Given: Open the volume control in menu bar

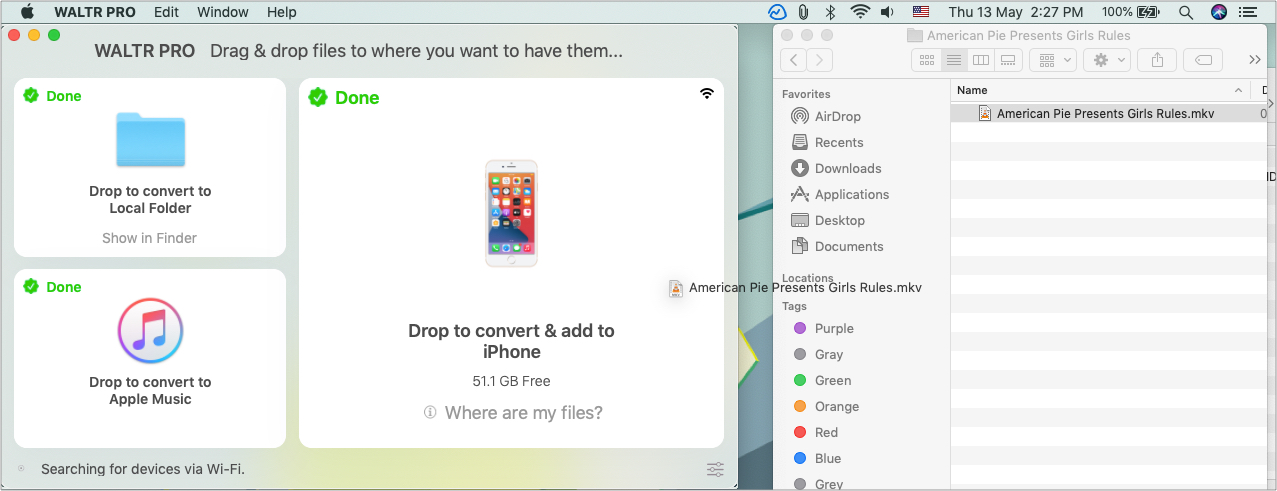Looking at the screenshot, I should click(x=887, y=12).
